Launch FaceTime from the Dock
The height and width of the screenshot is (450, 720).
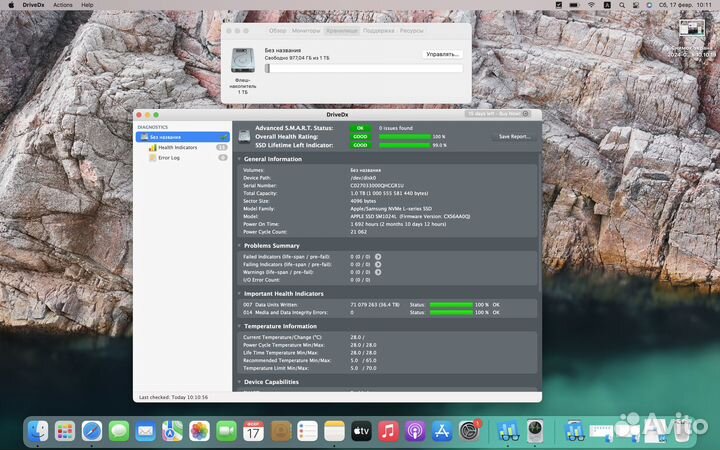(226, 431)
